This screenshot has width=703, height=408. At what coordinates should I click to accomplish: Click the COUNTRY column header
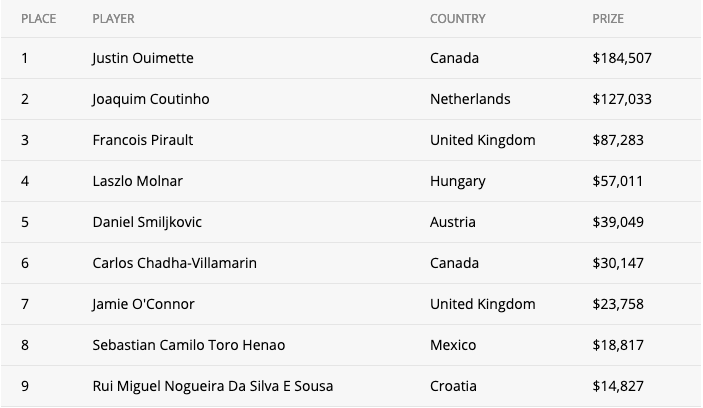coord(458,19)
